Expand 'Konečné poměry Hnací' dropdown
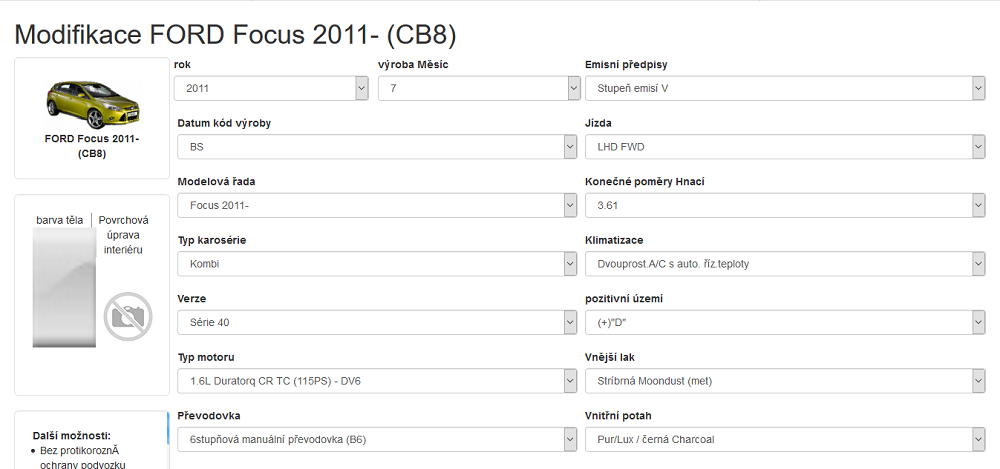The image size is (1000, 469). tap(785, 205)
